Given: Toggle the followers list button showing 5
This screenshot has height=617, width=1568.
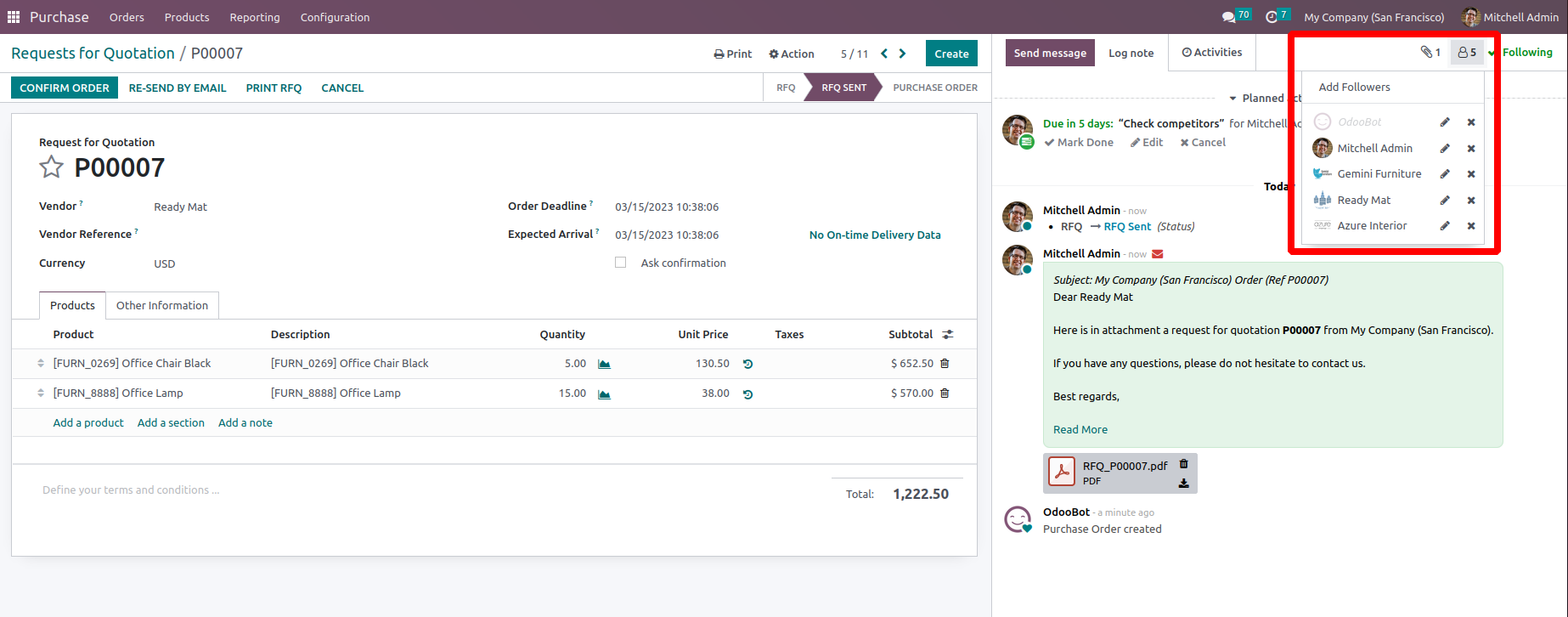Looking at the screenshot, I should coord(1467,53).
